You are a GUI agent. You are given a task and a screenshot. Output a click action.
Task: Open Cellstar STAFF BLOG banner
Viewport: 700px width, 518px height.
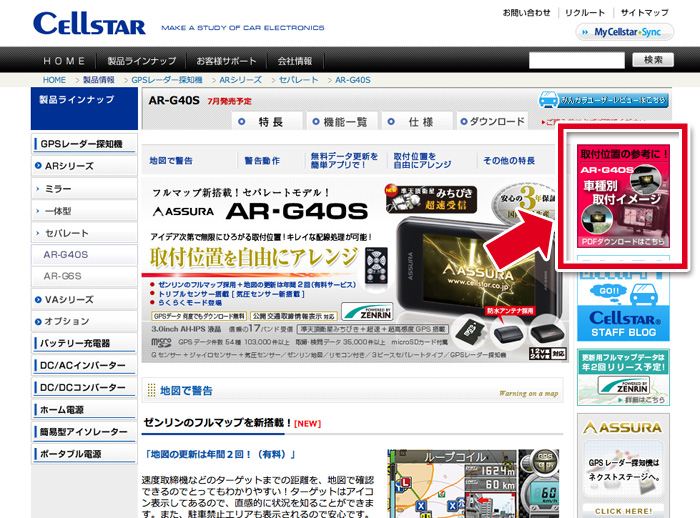coord(623,307)
